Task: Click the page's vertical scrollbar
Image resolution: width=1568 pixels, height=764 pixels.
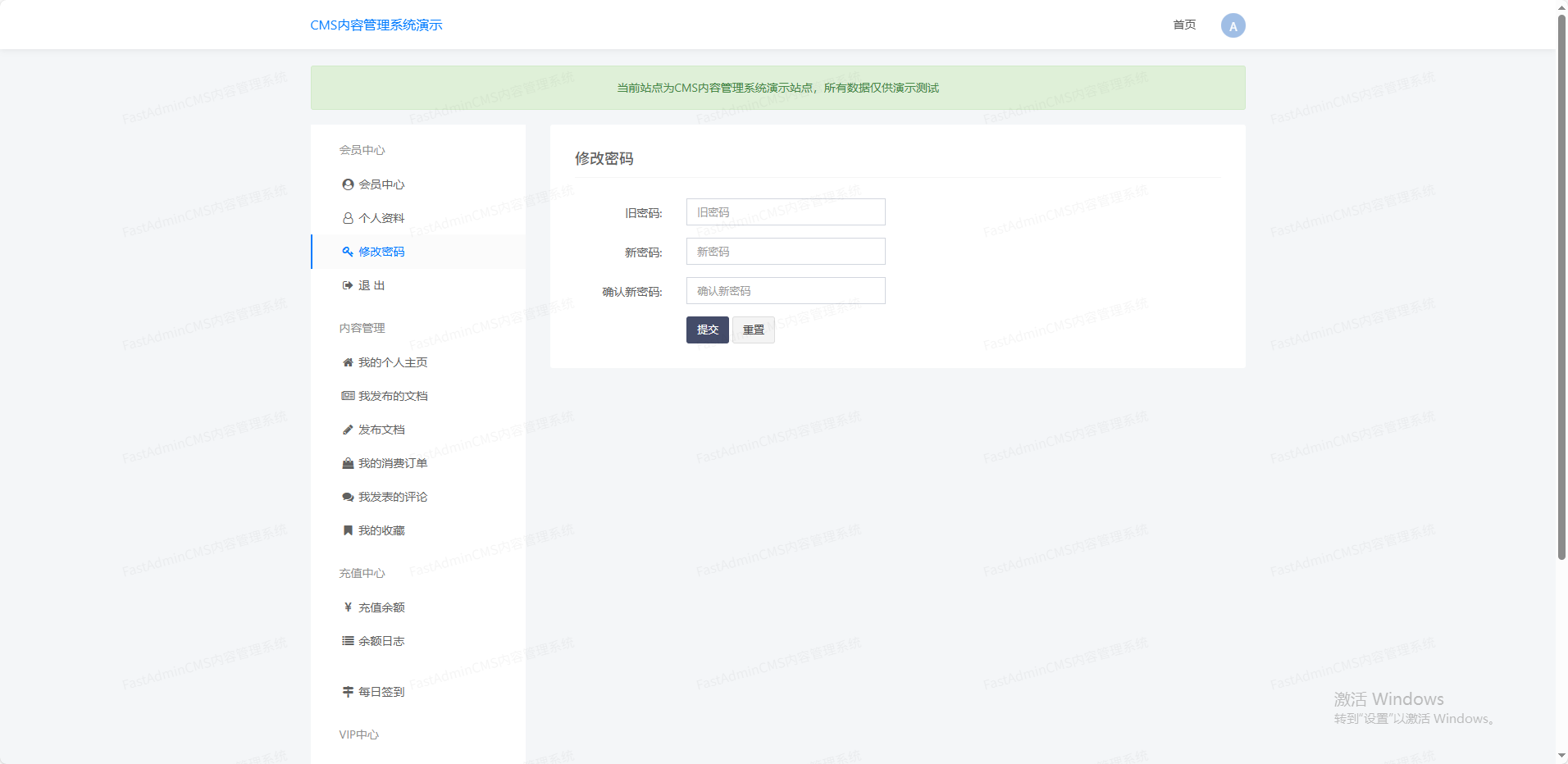Action: 1561,287
